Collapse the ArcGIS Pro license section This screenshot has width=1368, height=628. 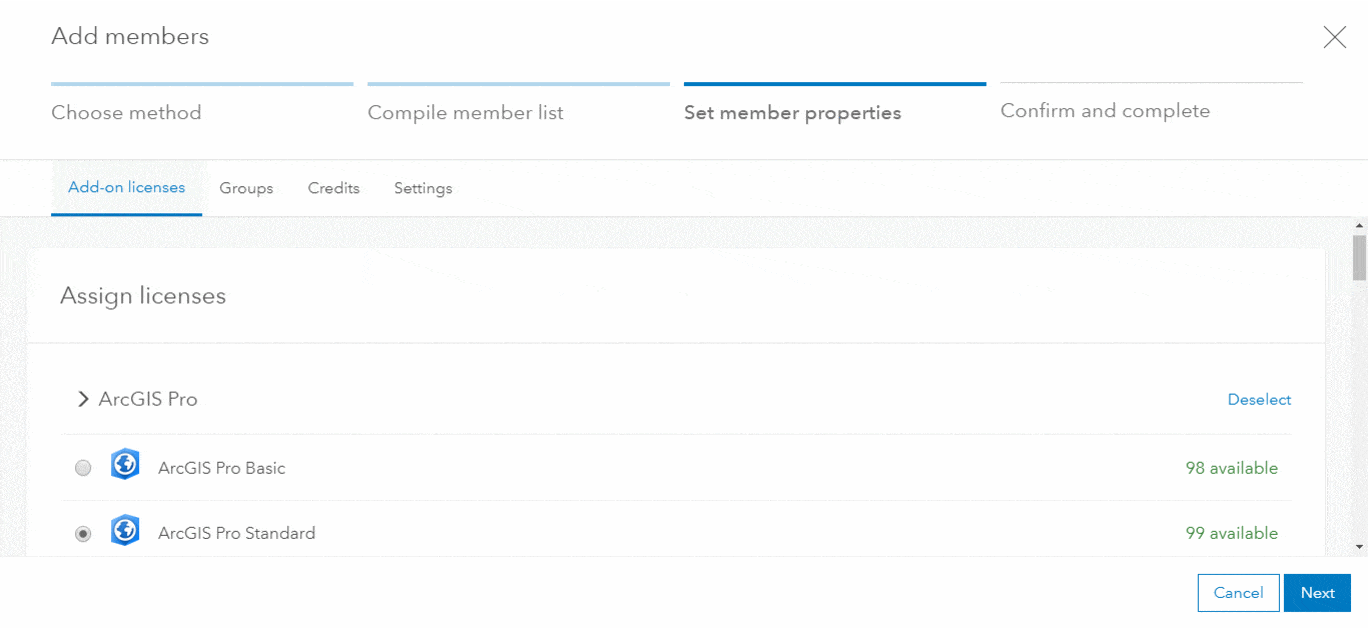[x=84, y=400]
